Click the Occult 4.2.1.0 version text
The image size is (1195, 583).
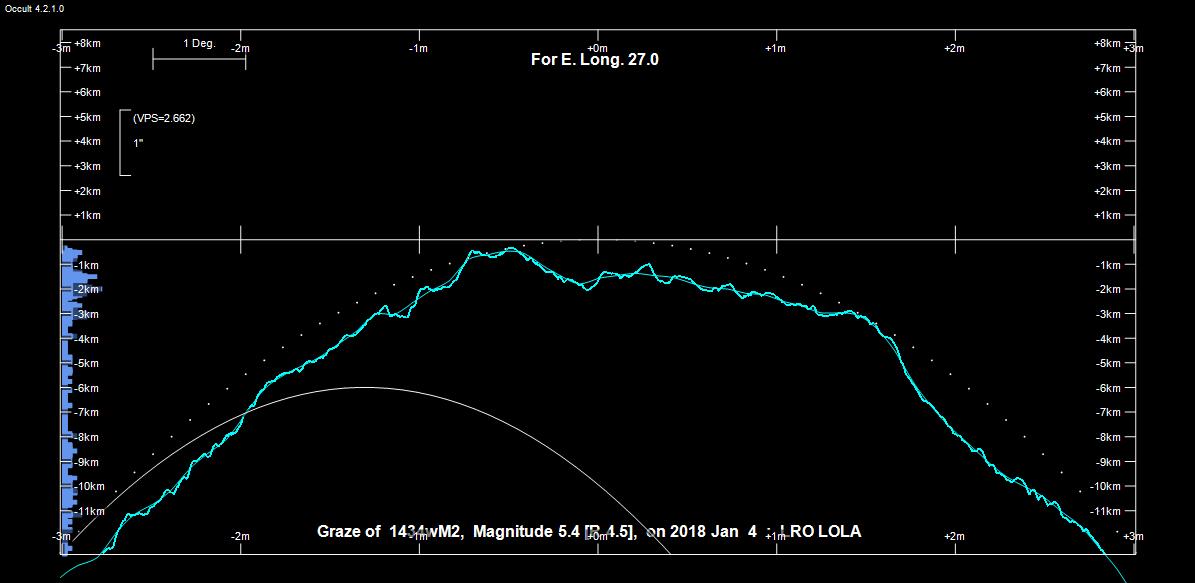(x=34, y=8)
